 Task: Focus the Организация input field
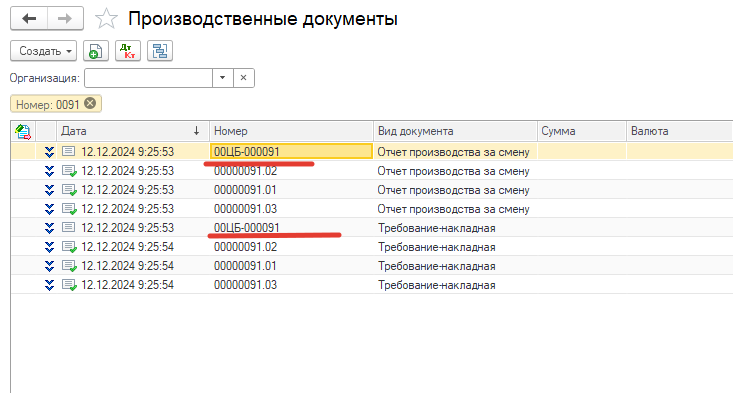[148, 78]
